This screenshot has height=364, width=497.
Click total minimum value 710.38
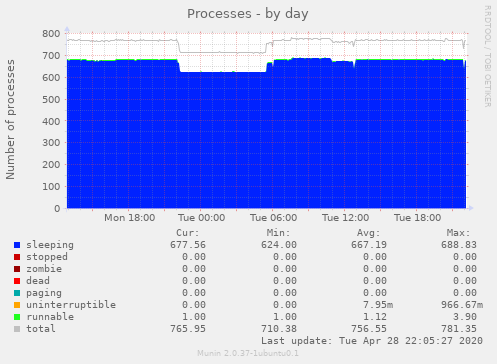click(279, 329)
